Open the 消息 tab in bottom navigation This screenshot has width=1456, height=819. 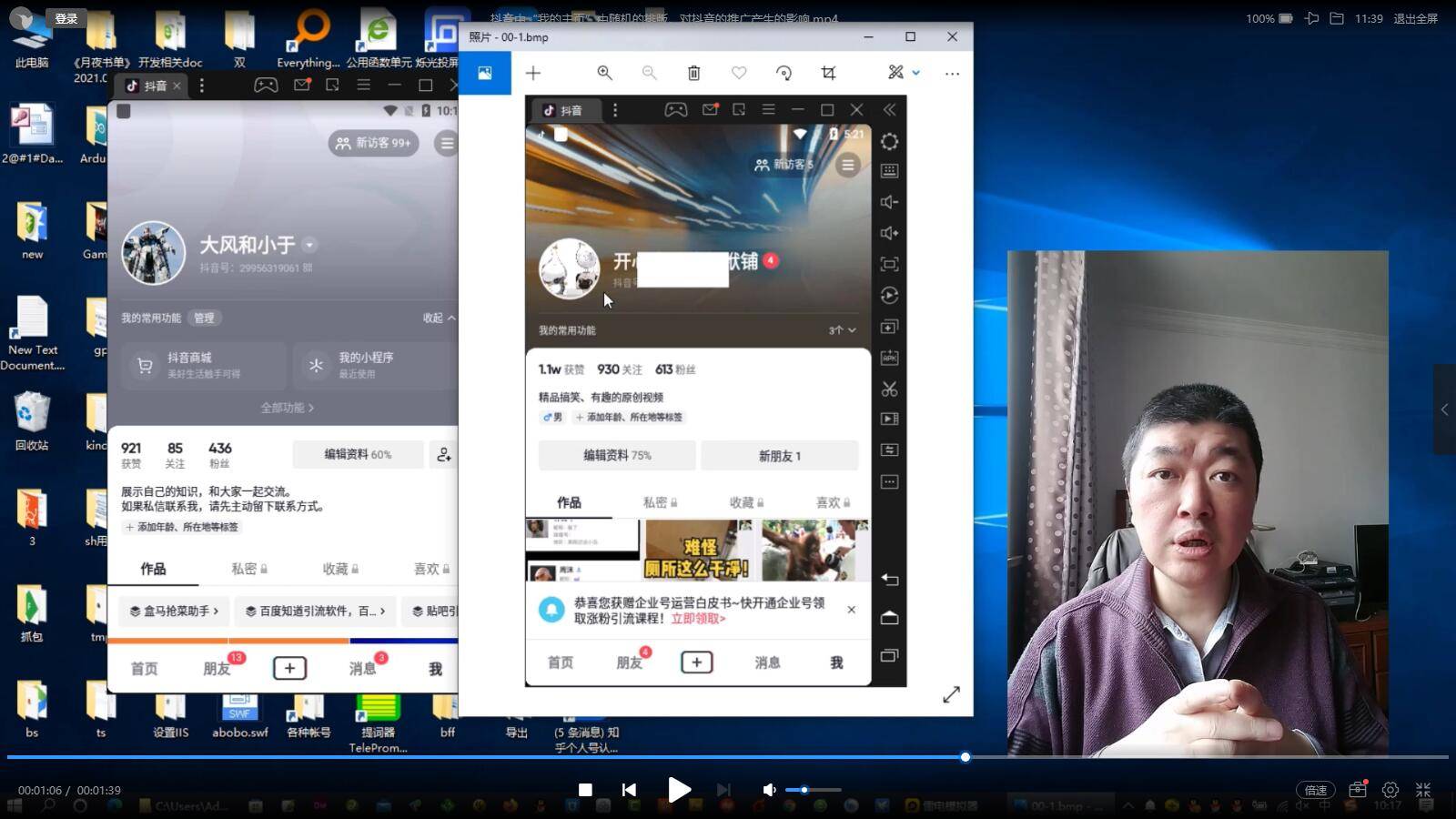tap(362, 669)
